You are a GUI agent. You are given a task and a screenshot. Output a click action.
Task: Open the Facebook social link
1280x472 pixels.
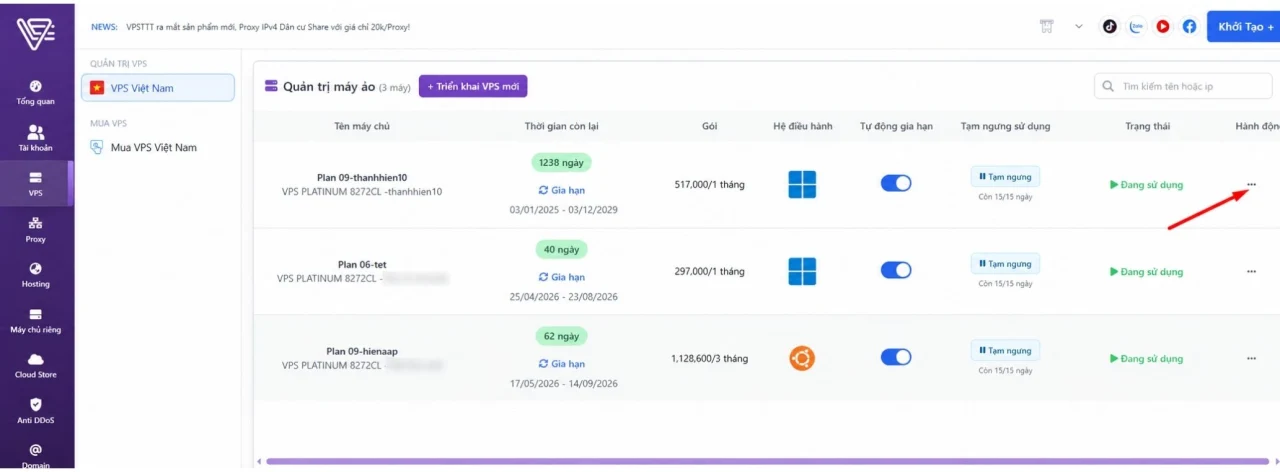(1189, 27)
